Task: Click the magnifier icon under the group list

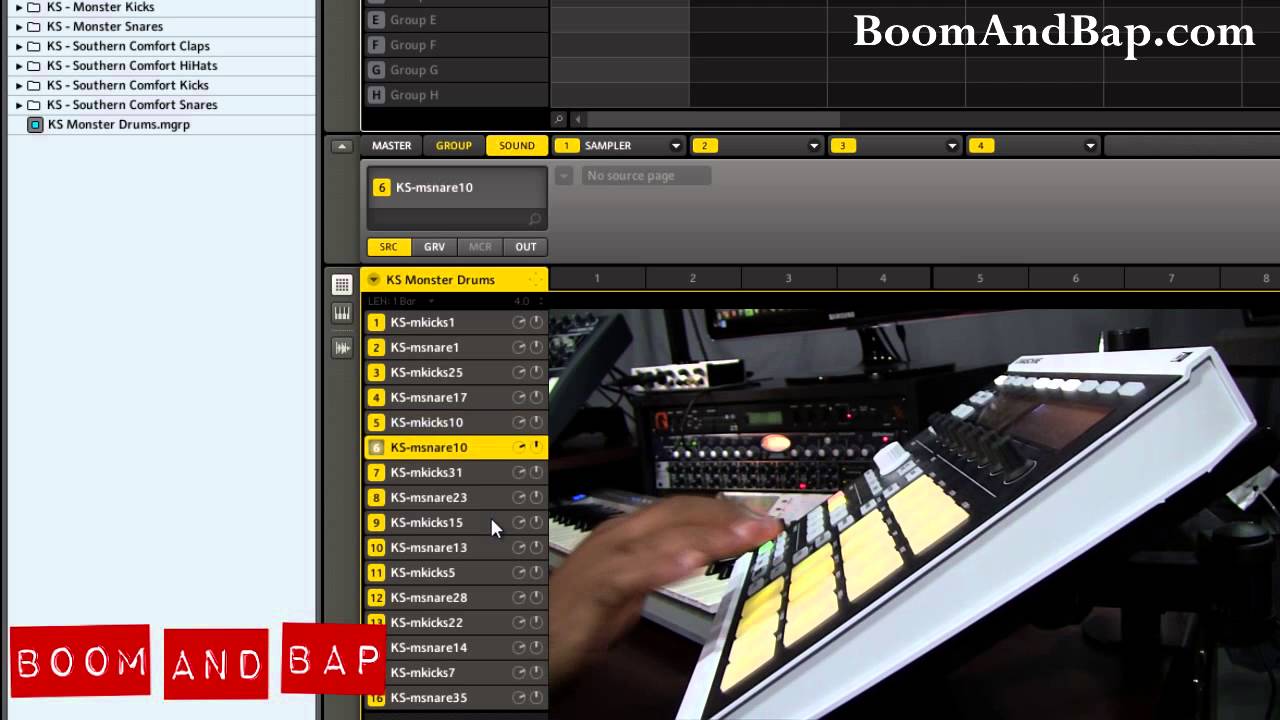Action: point(559,119)
